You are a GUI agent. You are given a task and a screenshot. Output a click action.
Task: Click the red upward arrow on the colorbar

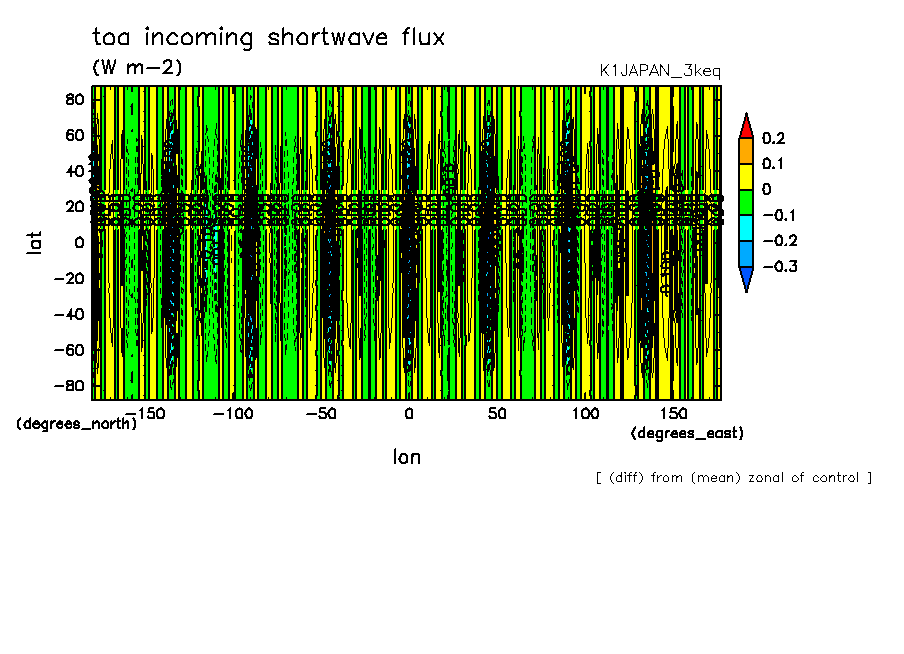(x=745, y=125)
